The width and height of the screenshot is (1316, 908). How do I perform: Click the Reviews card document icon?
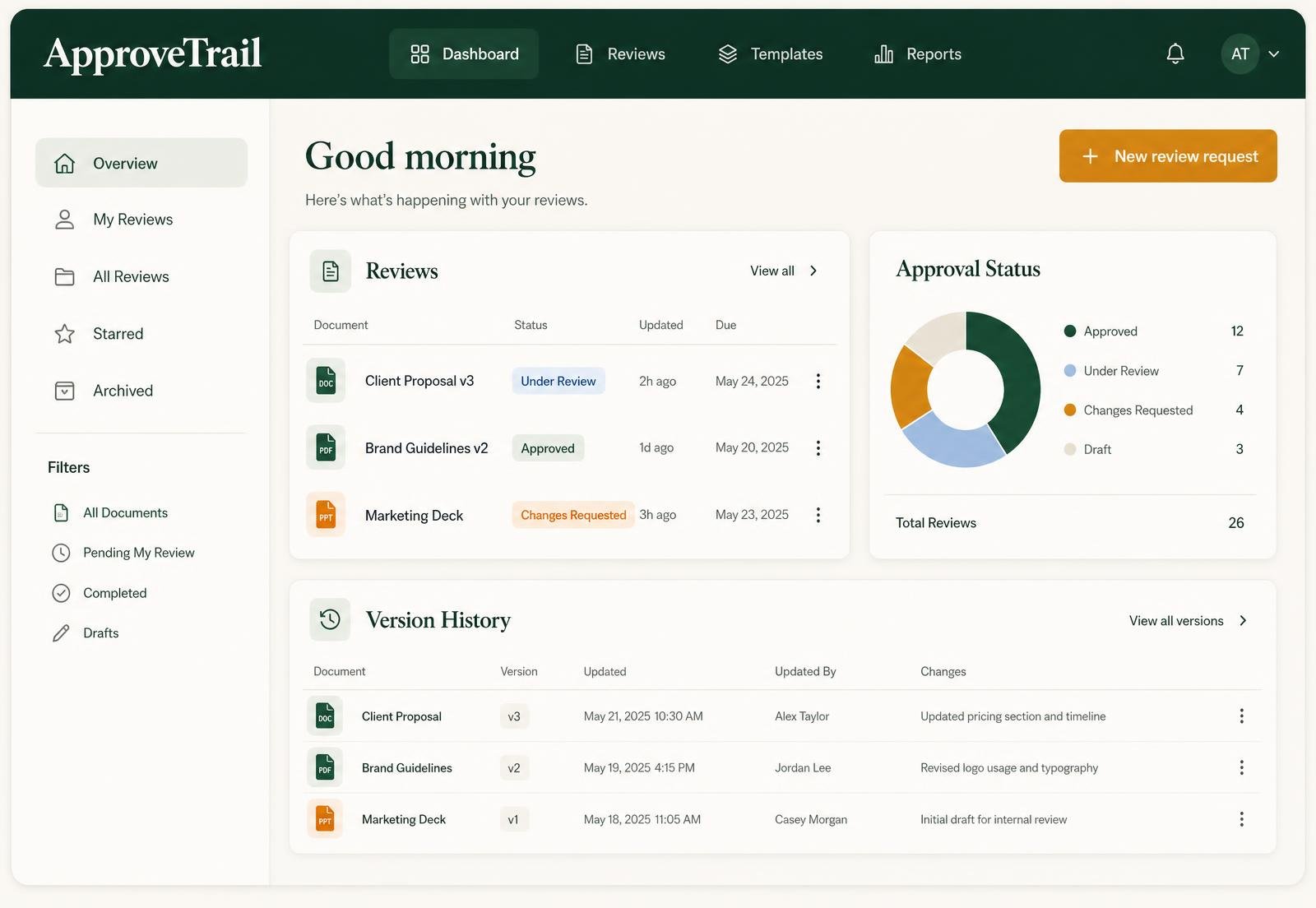331,271
